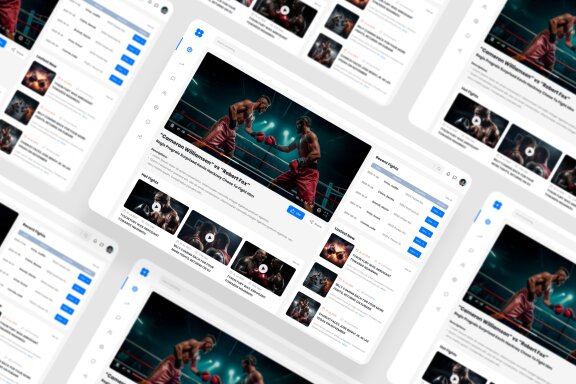Play the third Hot Fights thumbnail with red gloves
Screen dimensions: 576x384
click(x=263, y=269)
